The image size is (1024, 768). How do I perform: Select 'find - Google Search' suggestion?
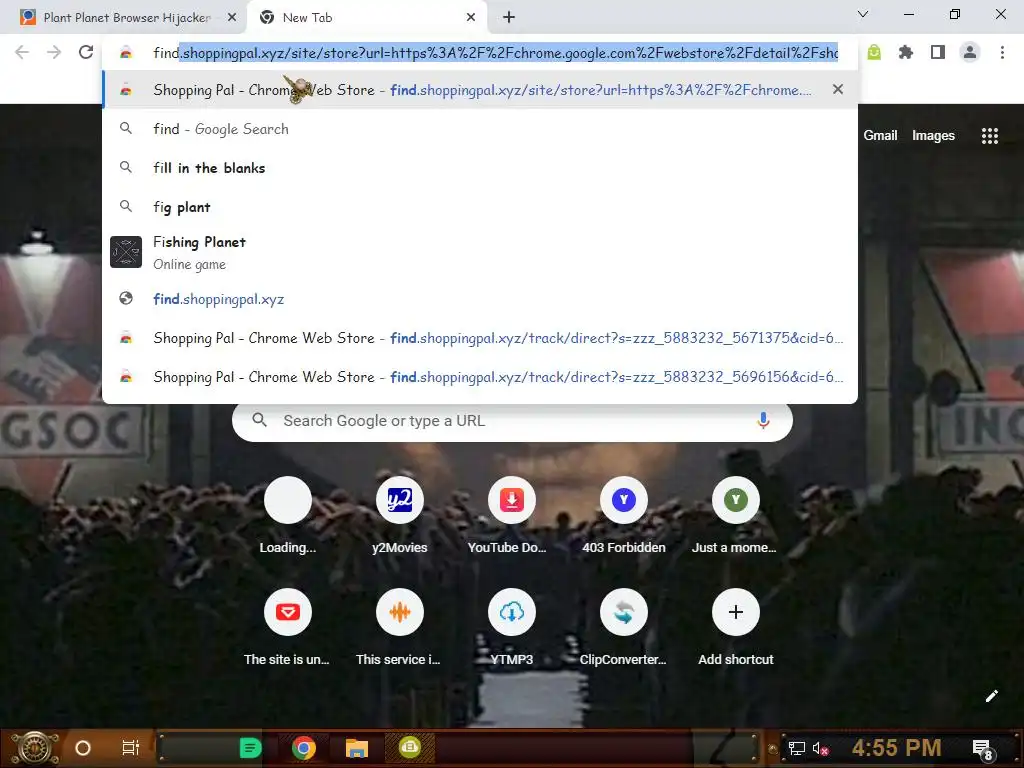480,129
